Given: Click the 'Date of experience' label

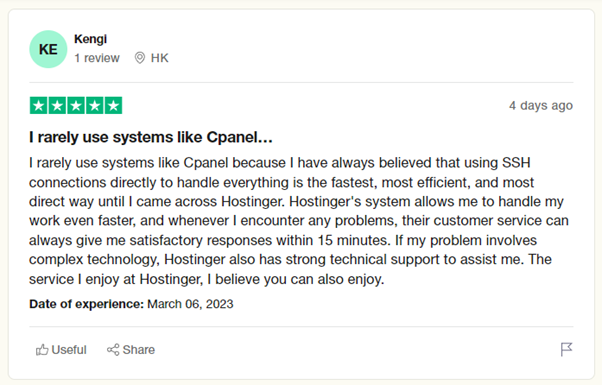Looking at the screenshot, I should point(86,304).
